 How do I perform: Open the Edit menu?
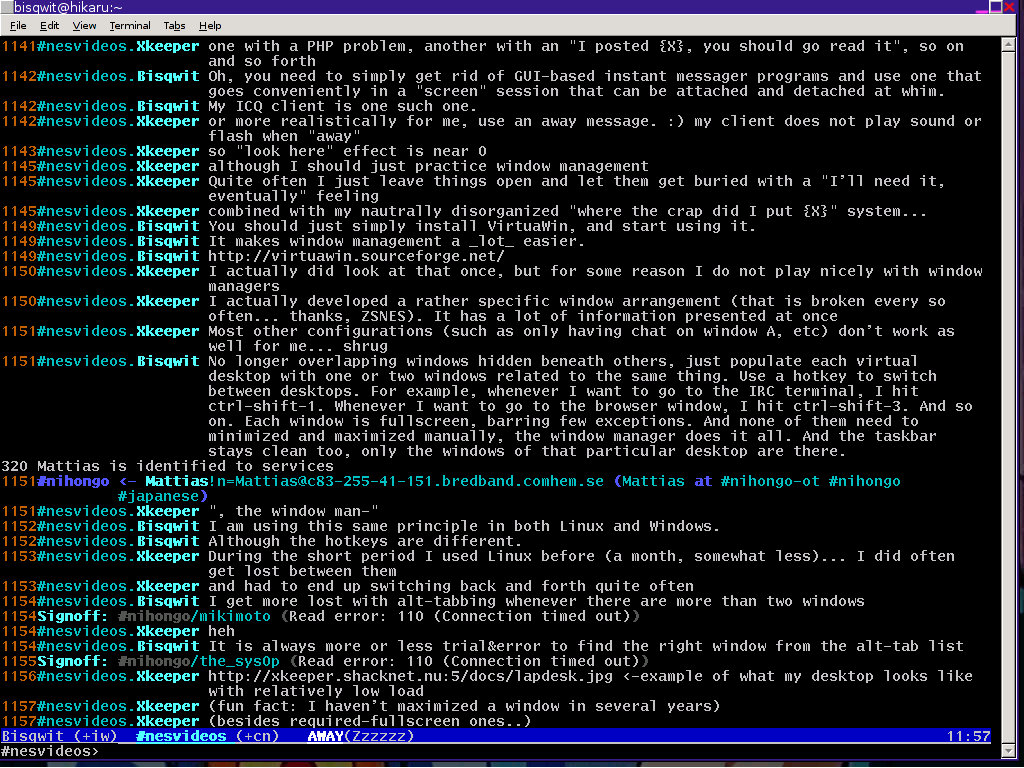pyautogui.click(x=49, y=25)
